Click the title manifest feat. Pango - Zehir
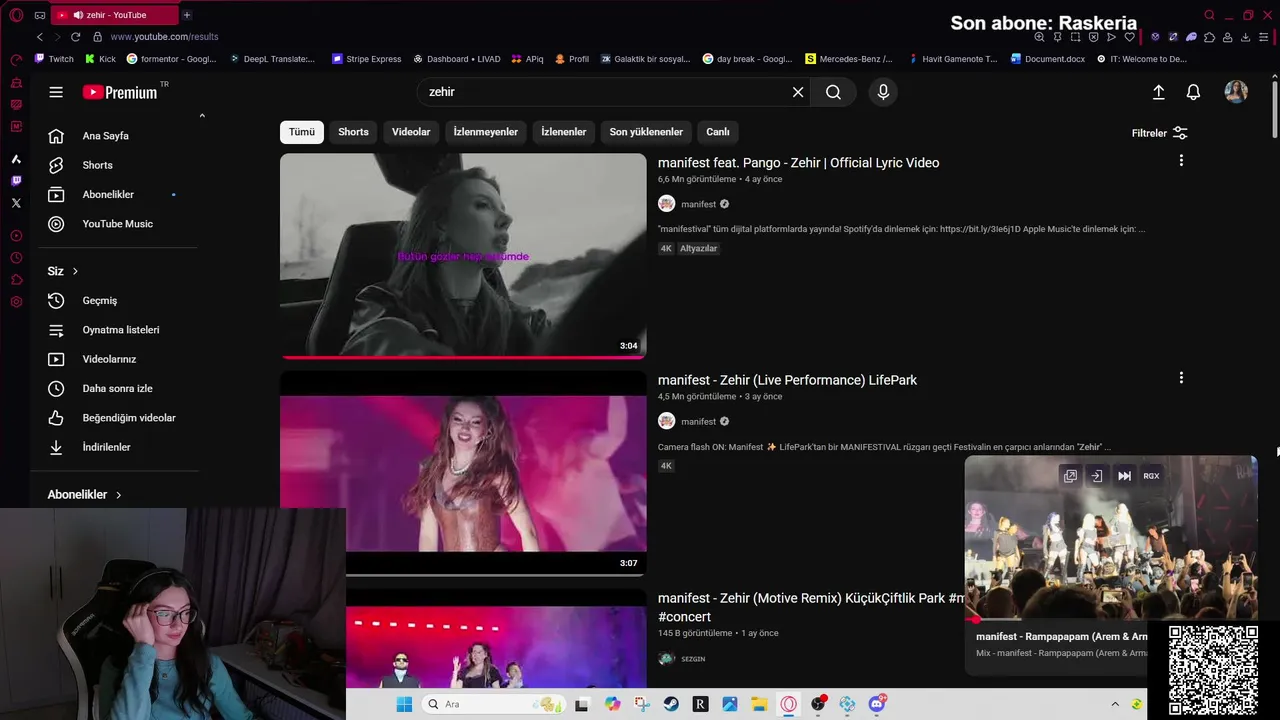This screenshot has width=1280, height=720. click(x=798, y=163)
